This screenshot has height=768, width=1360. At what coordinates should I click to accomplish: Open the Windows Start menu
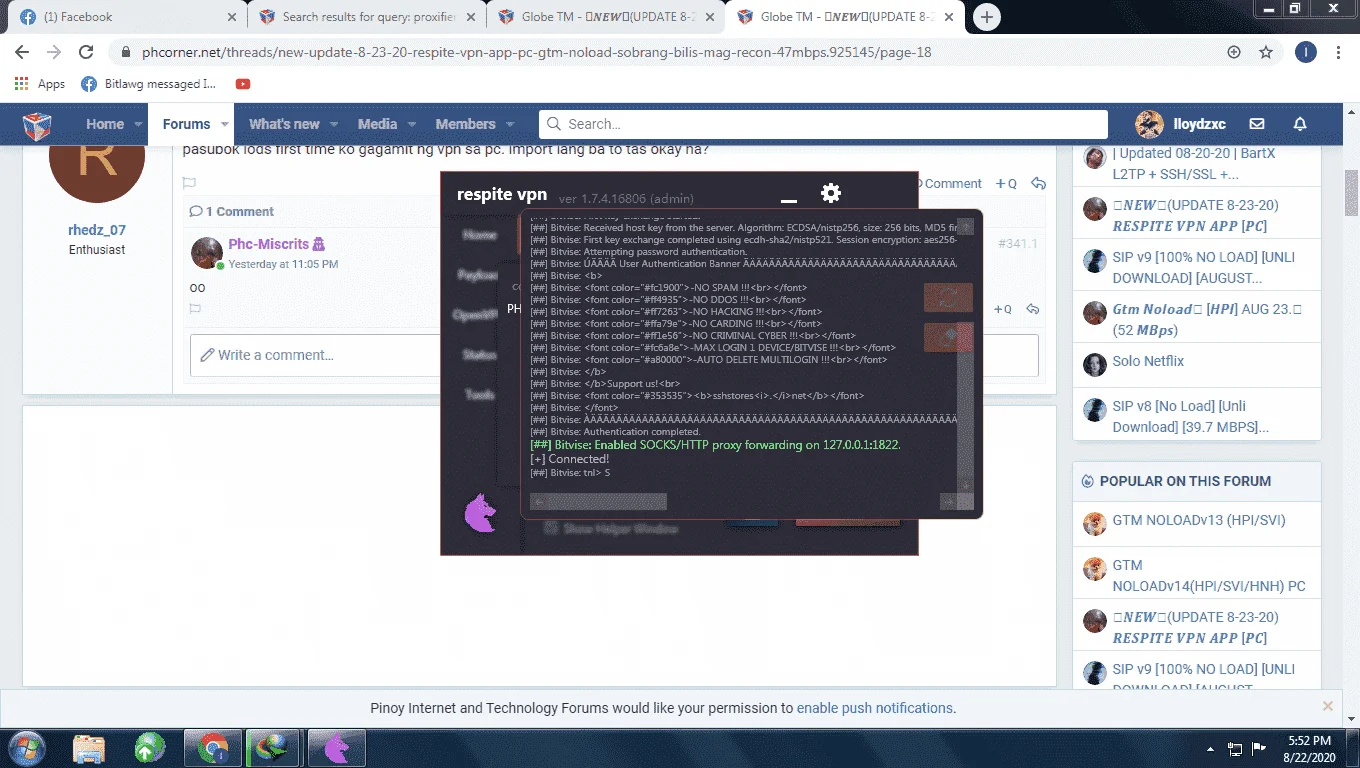coord(27,748)
